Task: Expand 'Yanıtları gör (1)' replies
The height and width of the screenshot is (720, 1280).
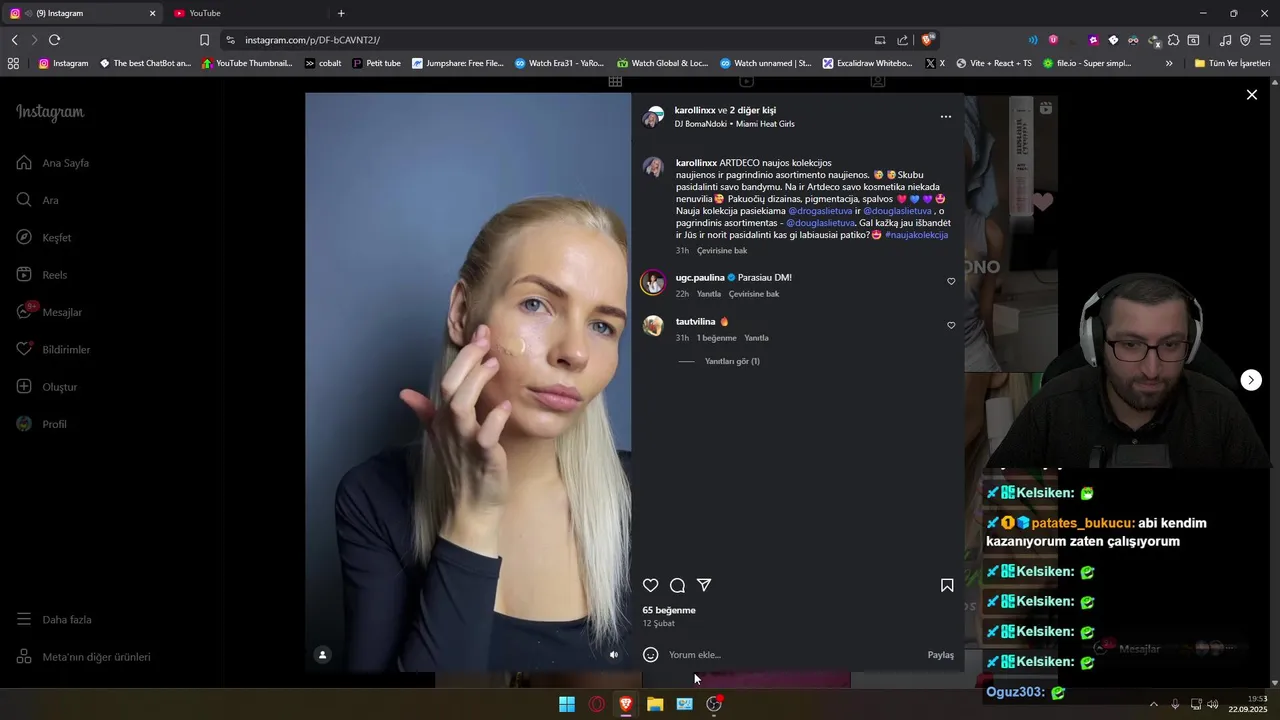Action: coord(732,361)
